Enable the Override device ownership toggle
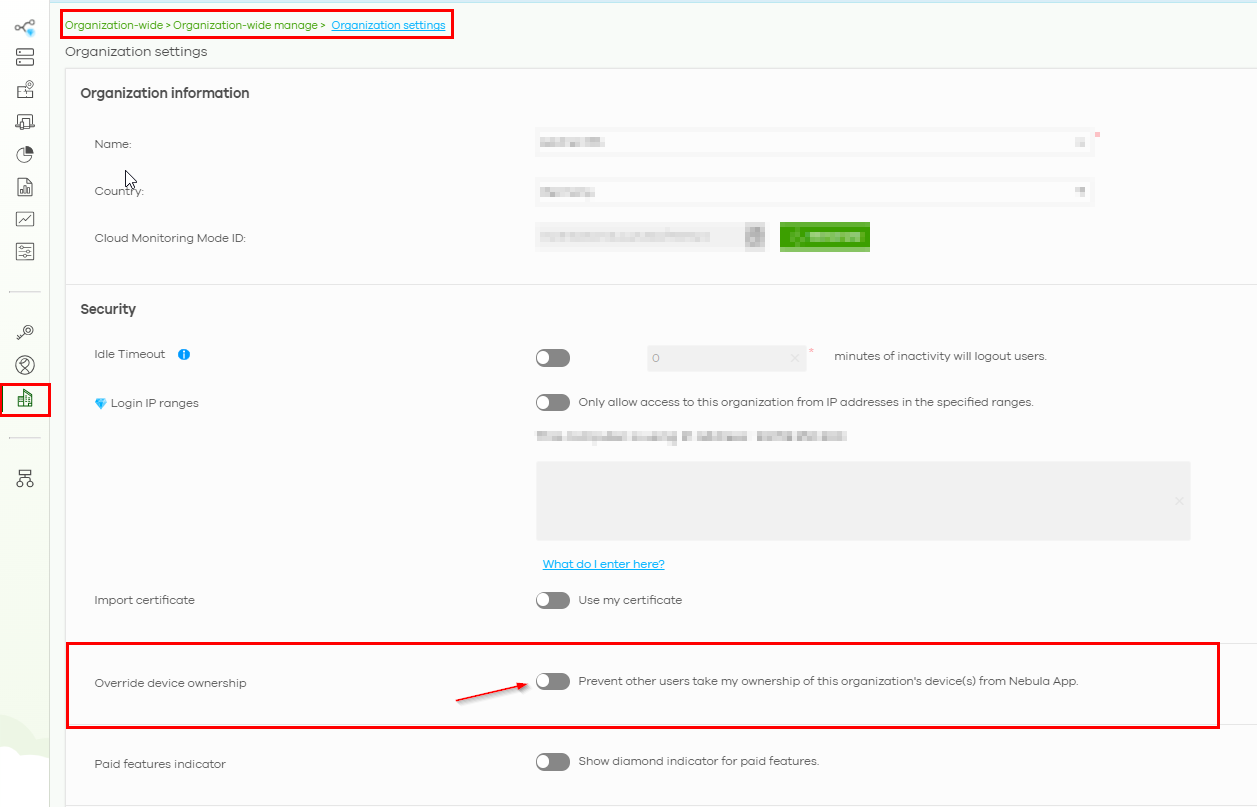The width and height of the screenshot is (1257, 807). tap(552, 680)
